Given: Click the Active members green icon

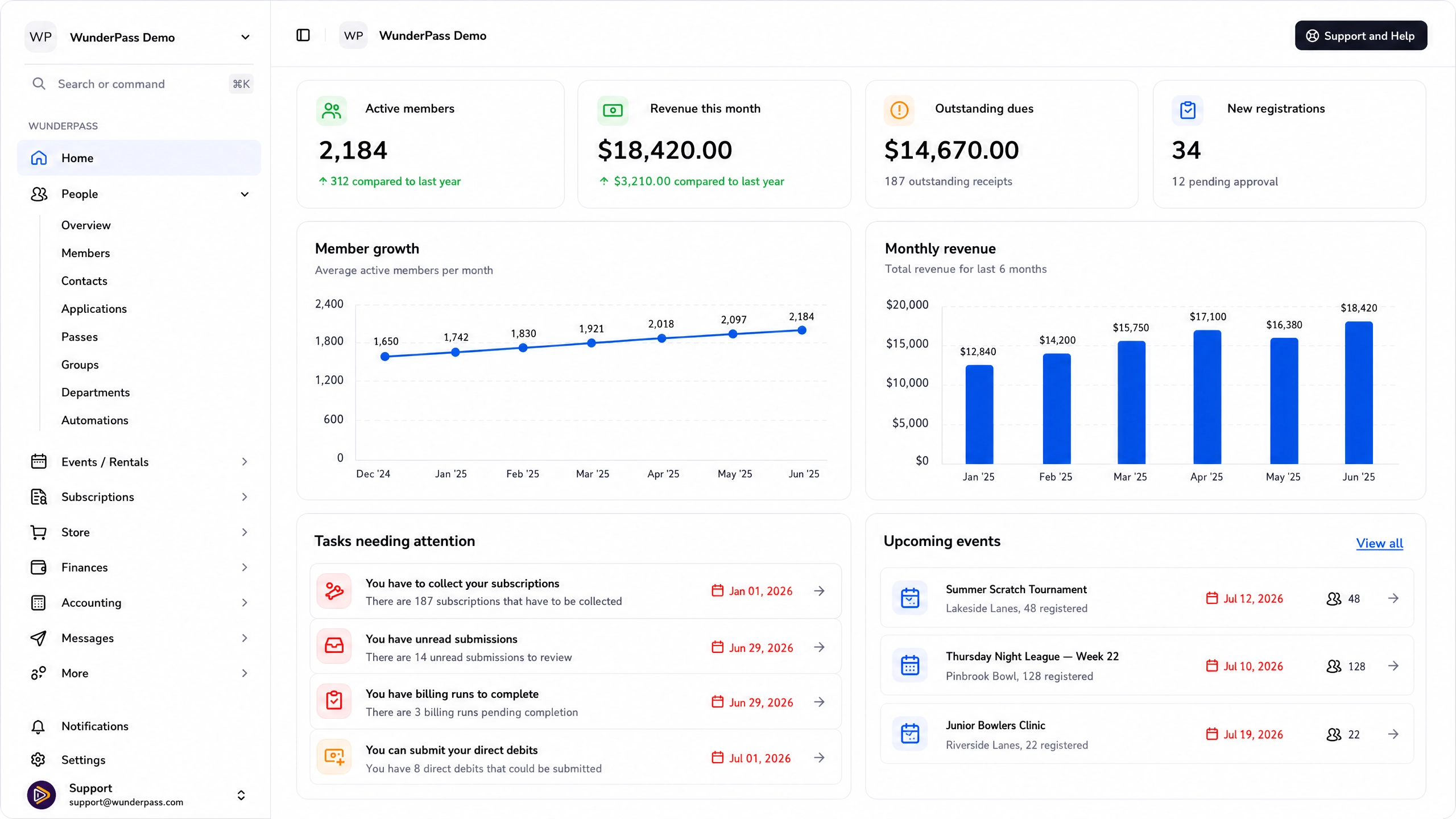Looking at the screenshot, I should pyautogui.click(x=332, y=110).
